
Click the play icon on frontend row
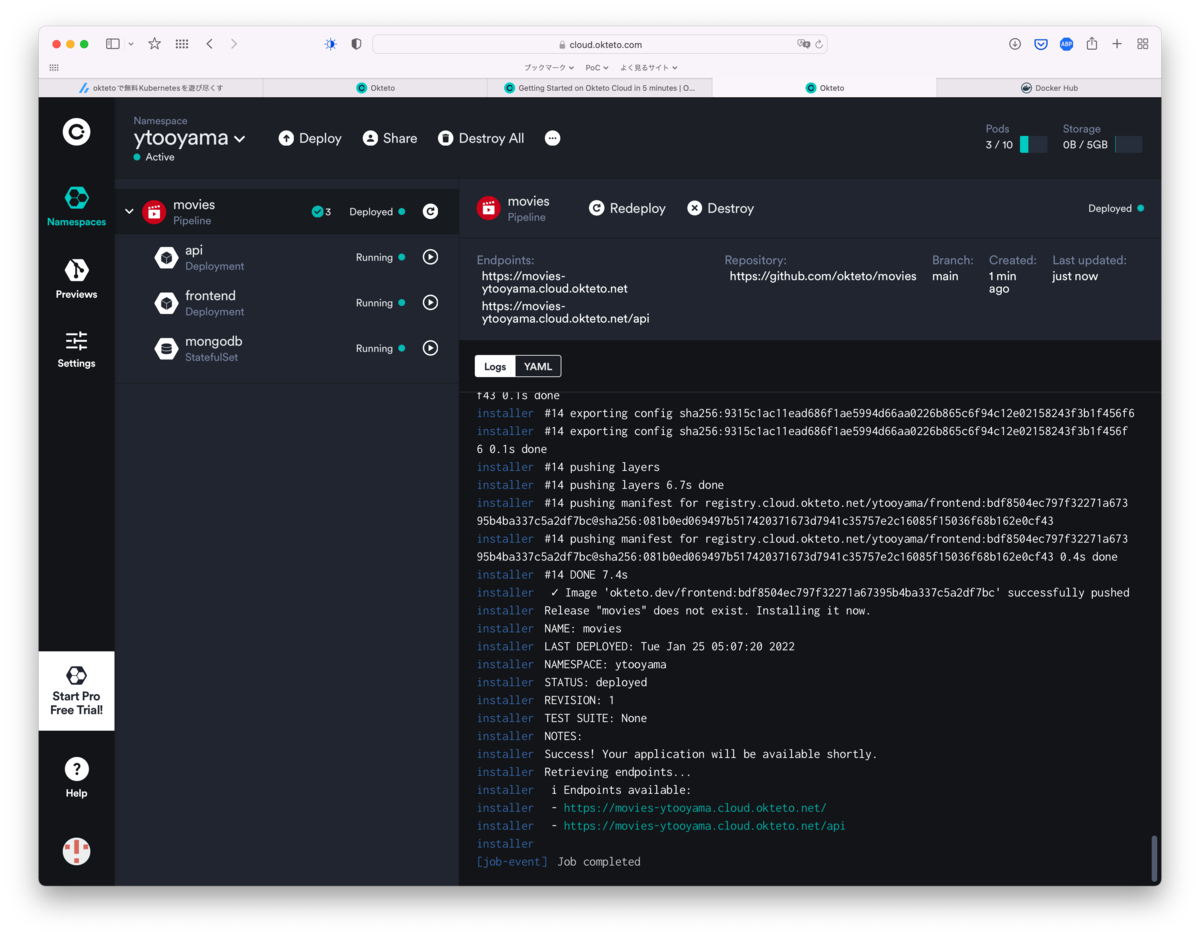[430, 302]
